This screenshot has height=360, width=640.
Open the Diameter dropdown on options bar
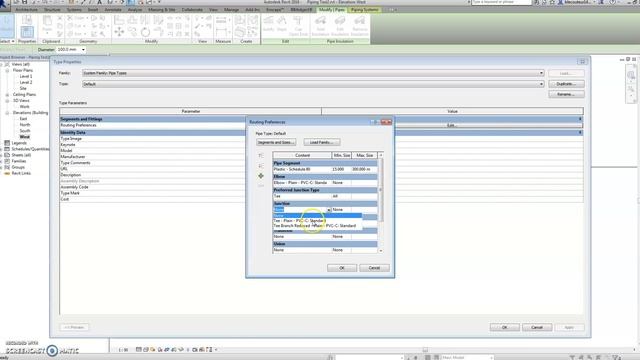coord(83,50)
